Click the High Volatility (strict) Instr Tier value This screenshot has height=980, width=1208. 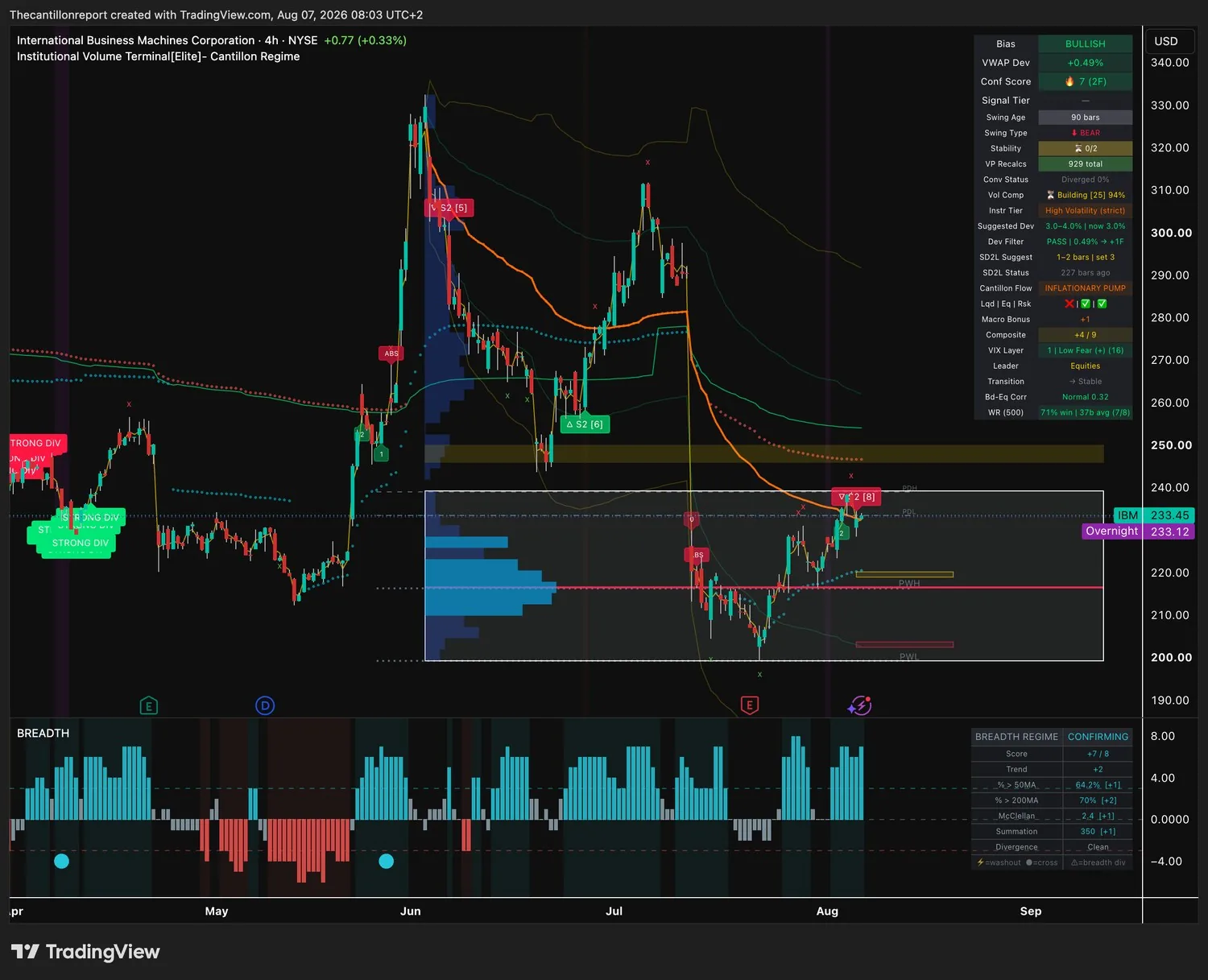(x=1085, y=211)
